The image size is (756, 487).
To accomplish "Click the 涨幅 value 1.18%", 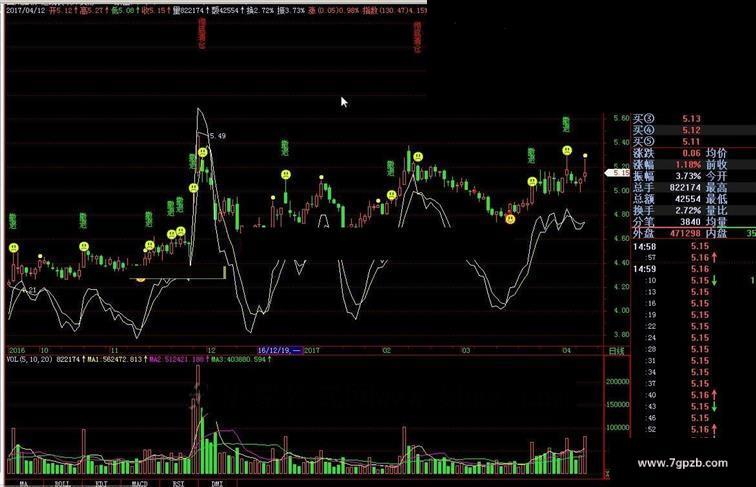I will [688, 165].
